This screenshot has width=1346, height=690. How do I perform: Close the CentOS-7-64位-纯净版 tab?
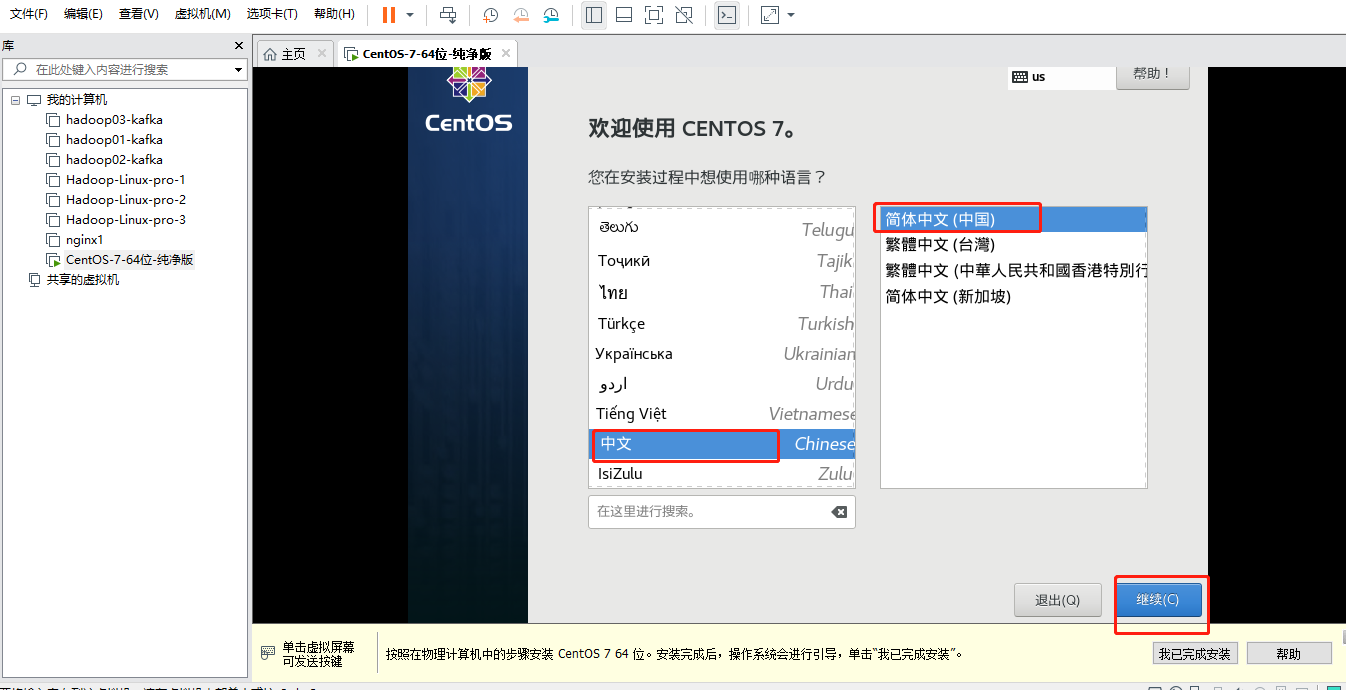pos(506,54)
